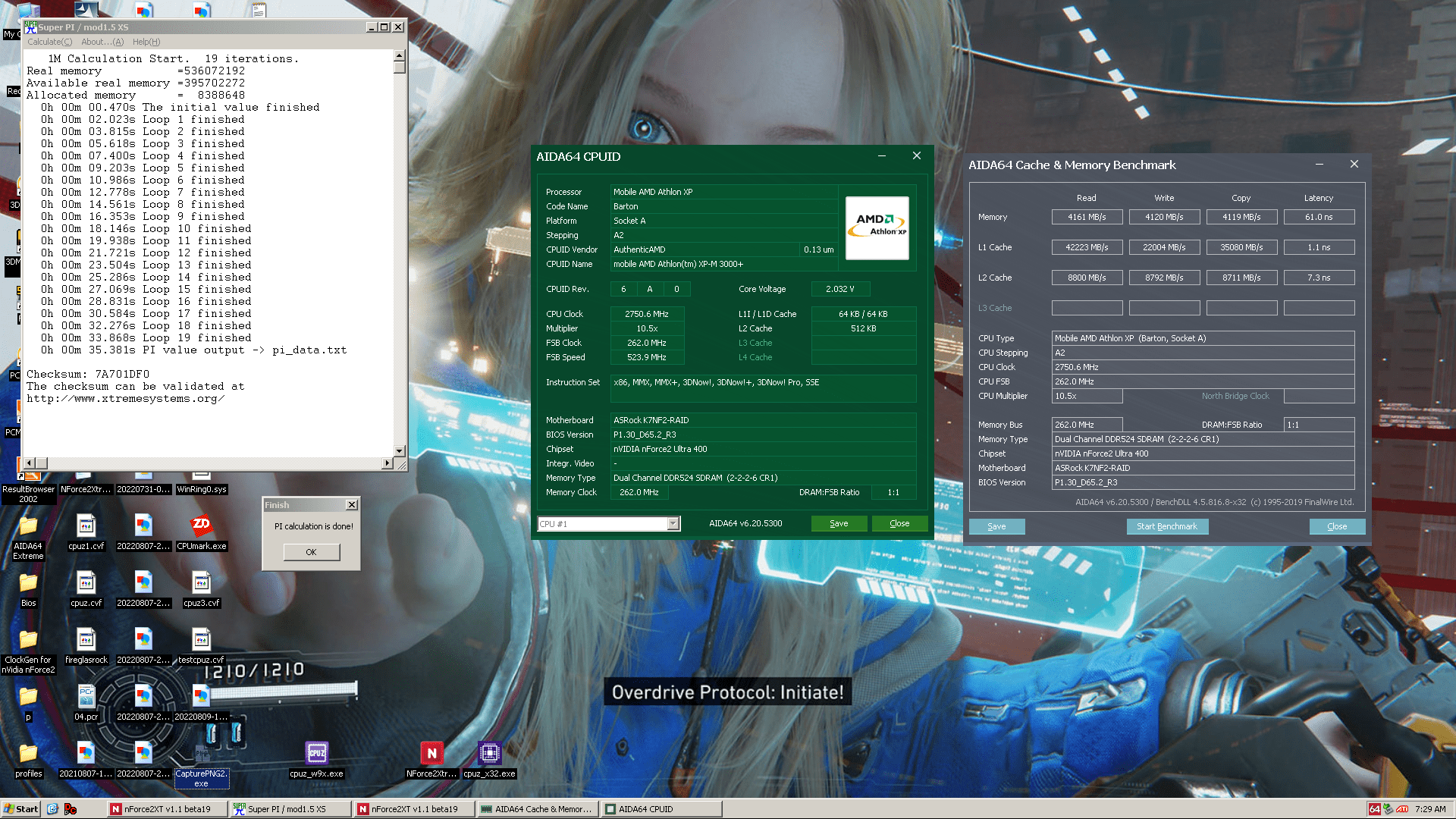Click the Memory Latency 61.0 ns field
1456x819 pixels.
pyautogui.click(x=1319, y=217)
